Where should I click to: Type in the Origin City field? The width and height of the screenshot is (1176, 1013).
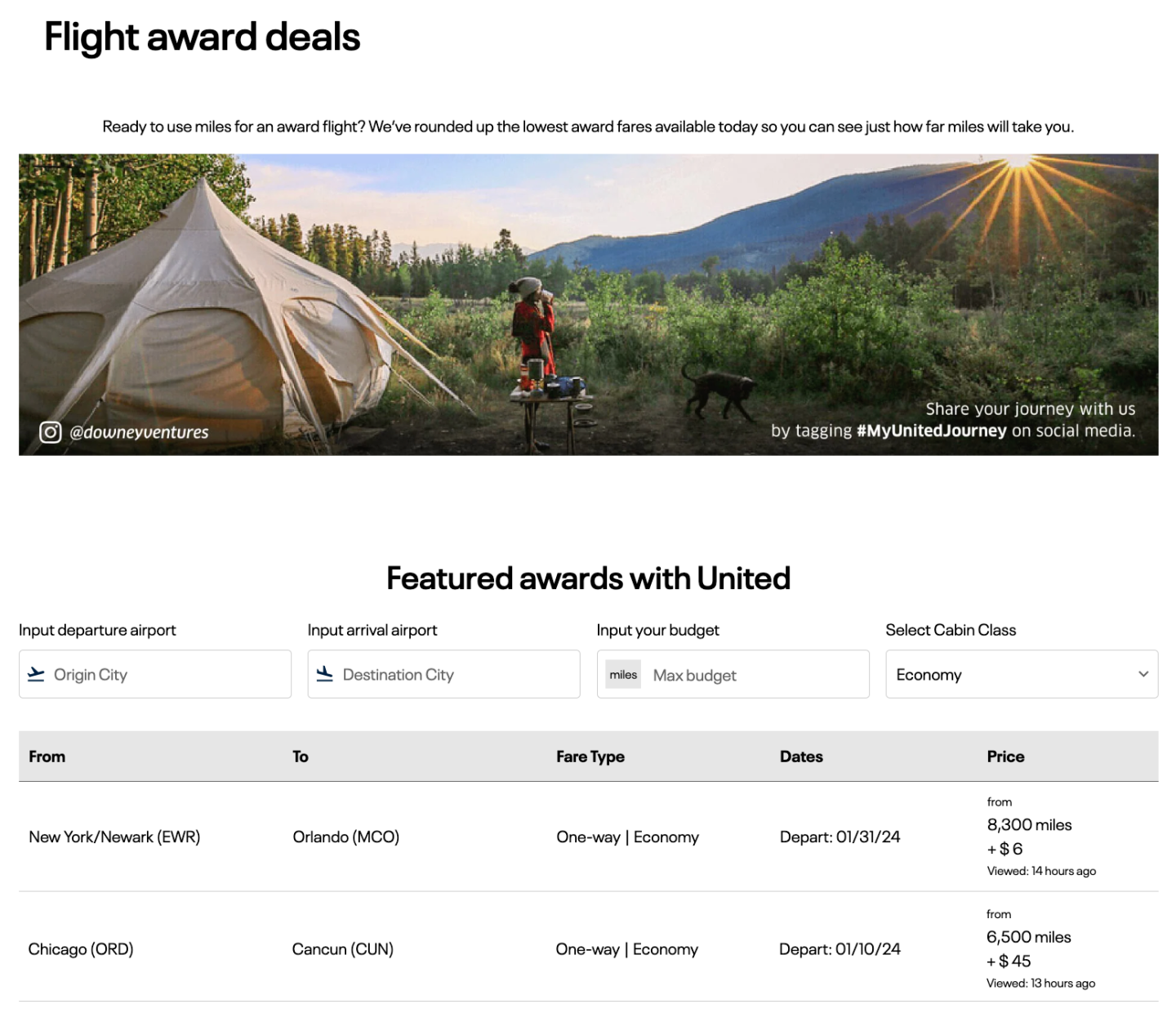(167, 675)
